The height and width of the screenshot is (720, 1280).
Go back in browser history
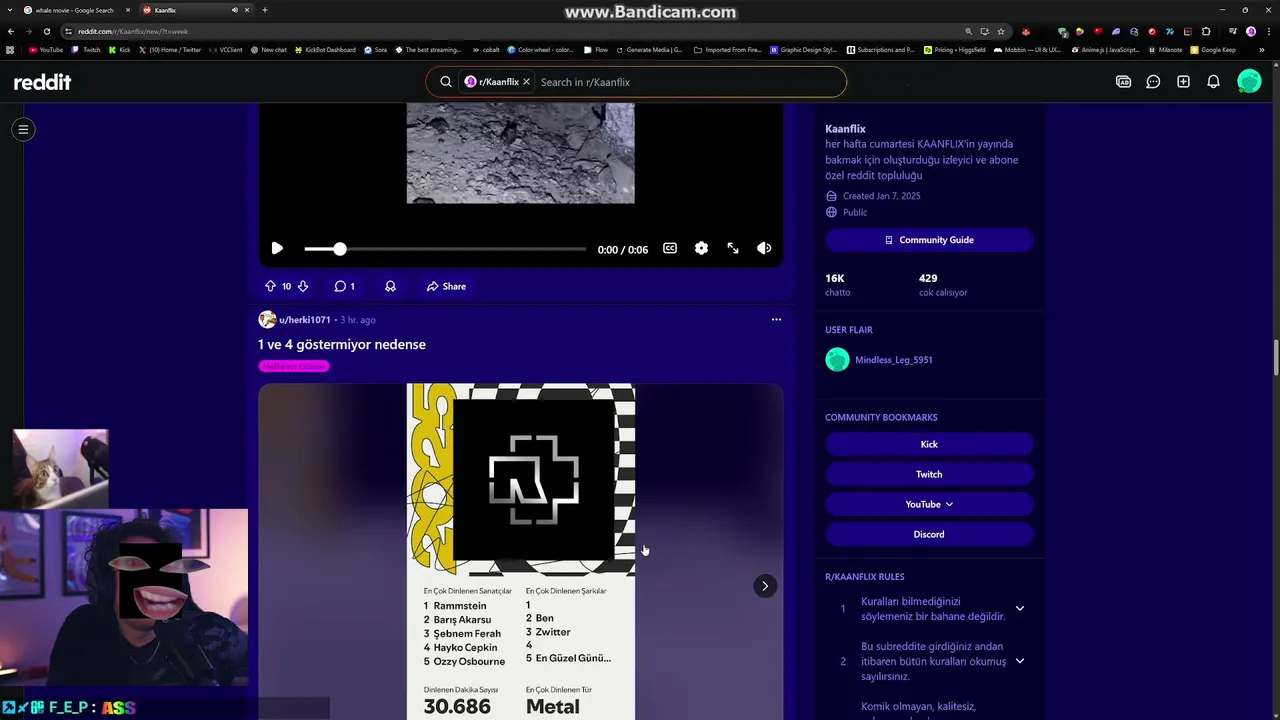(11, 31)
